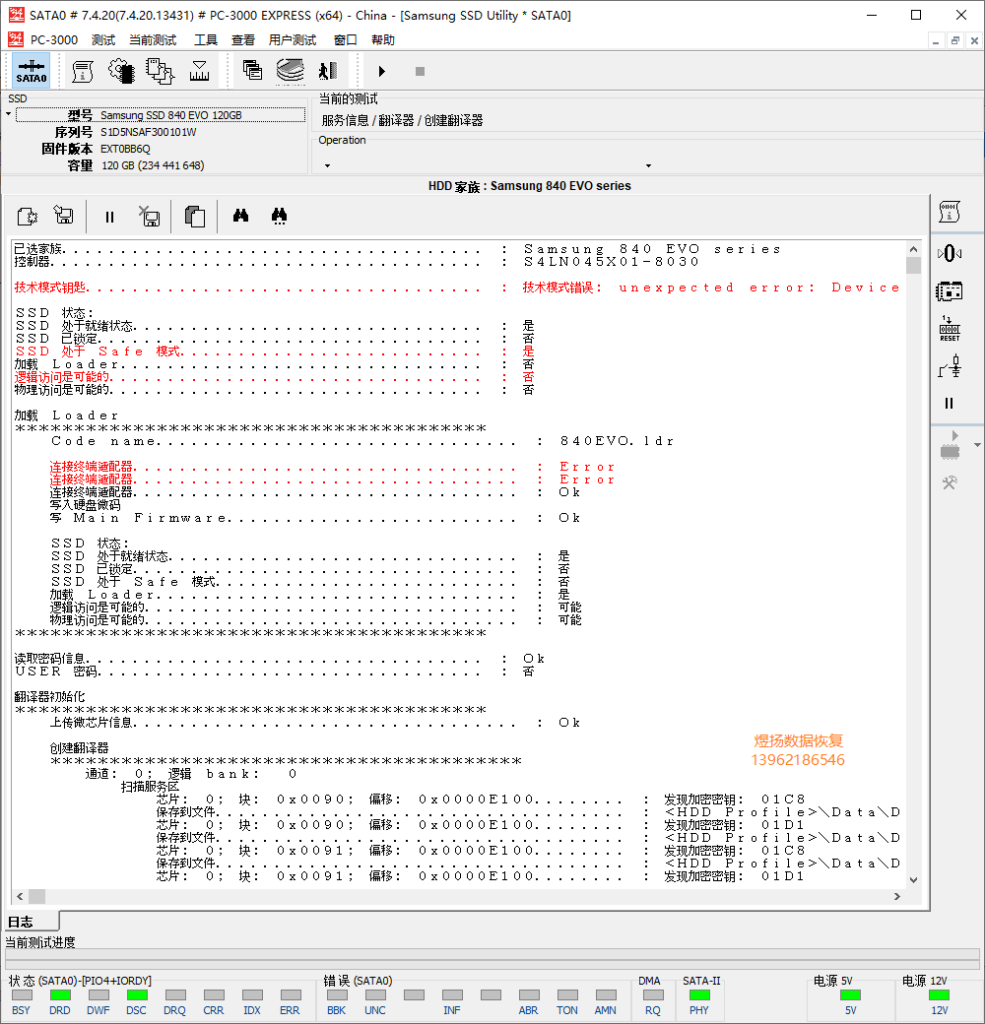Click the RESET counter icon
Screen dimensions: 985x1024
(x=950, y=328)
